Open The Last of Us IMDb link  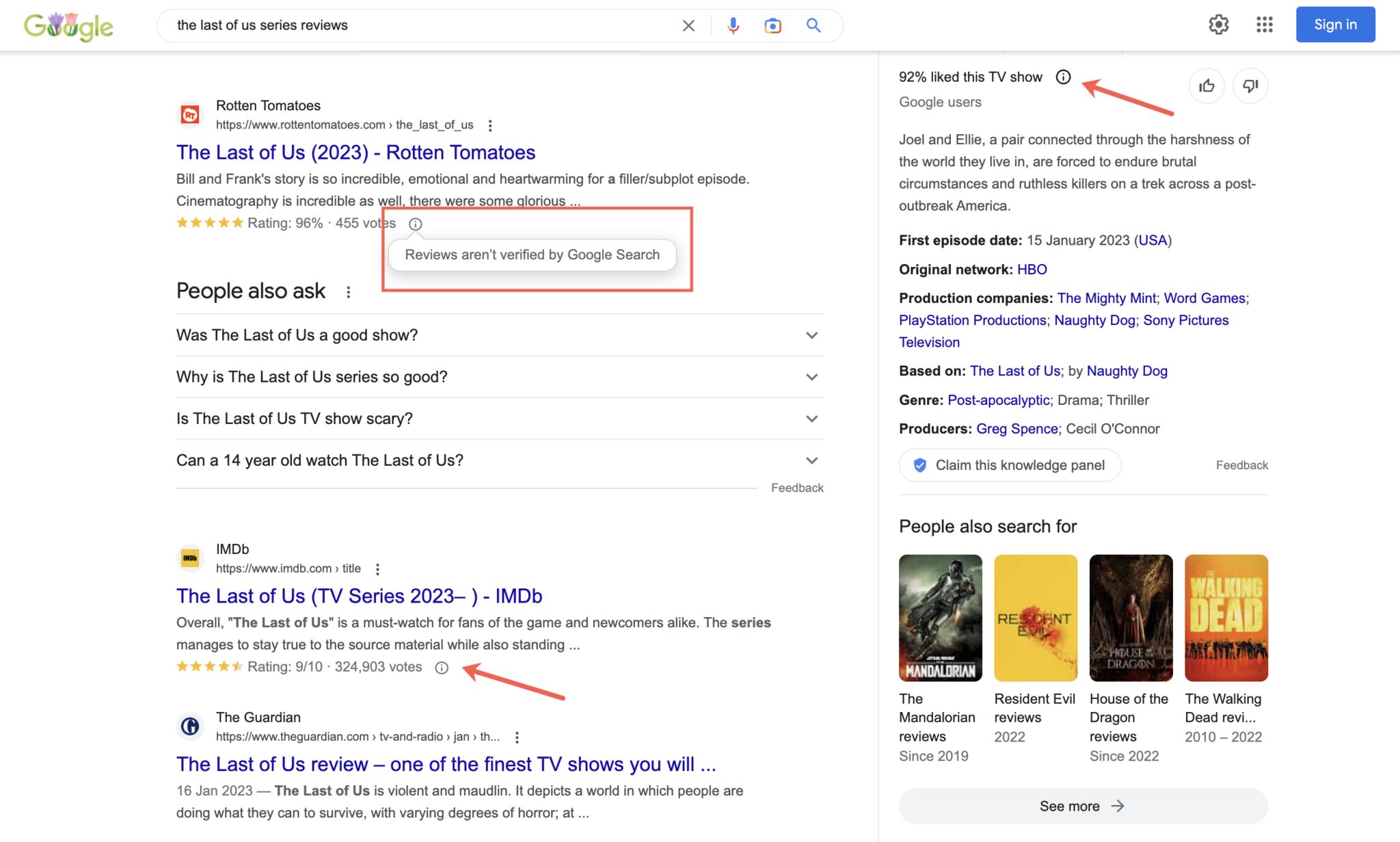point(359,596)
